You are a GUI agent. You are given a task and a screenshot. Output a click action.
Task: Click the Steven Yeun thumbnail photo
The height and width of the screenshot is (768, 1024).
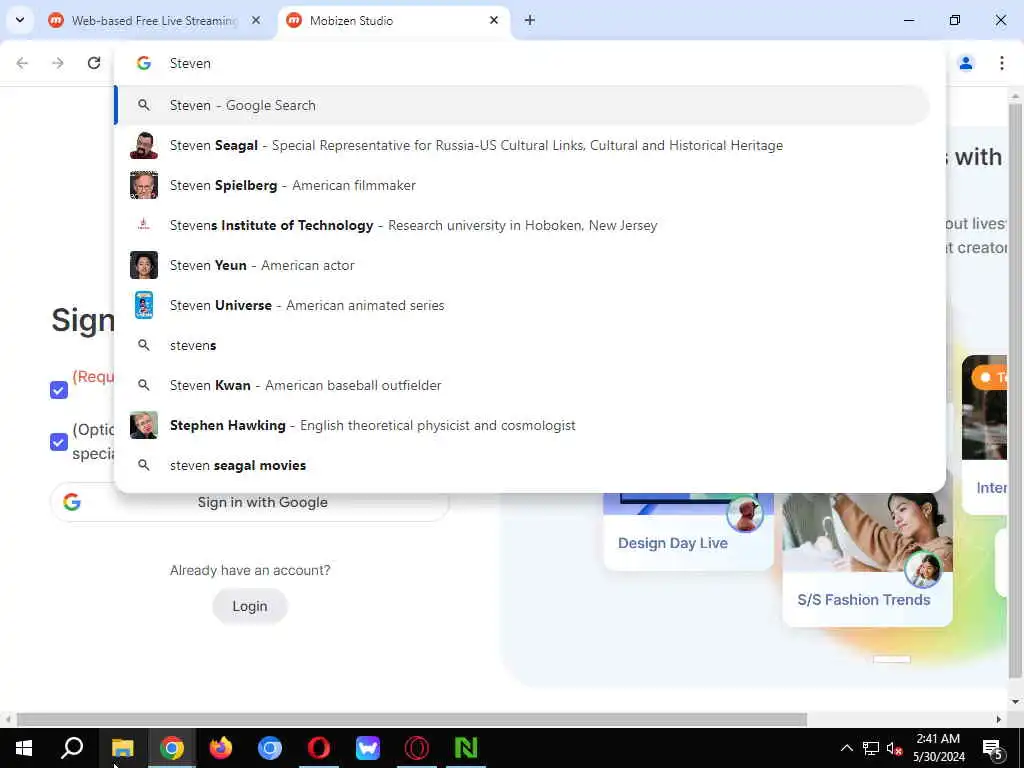[144, 265]
